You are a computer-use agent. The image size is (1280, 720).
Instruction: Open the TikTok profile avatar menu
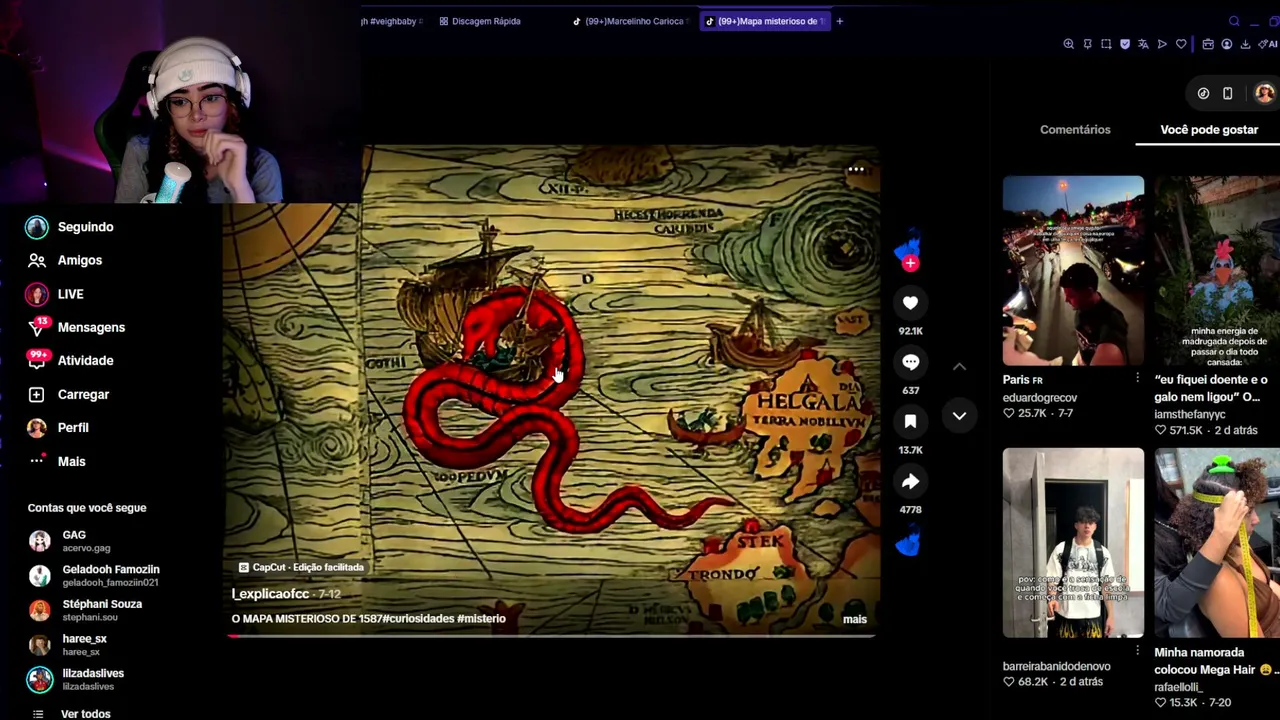(1265, 93)
